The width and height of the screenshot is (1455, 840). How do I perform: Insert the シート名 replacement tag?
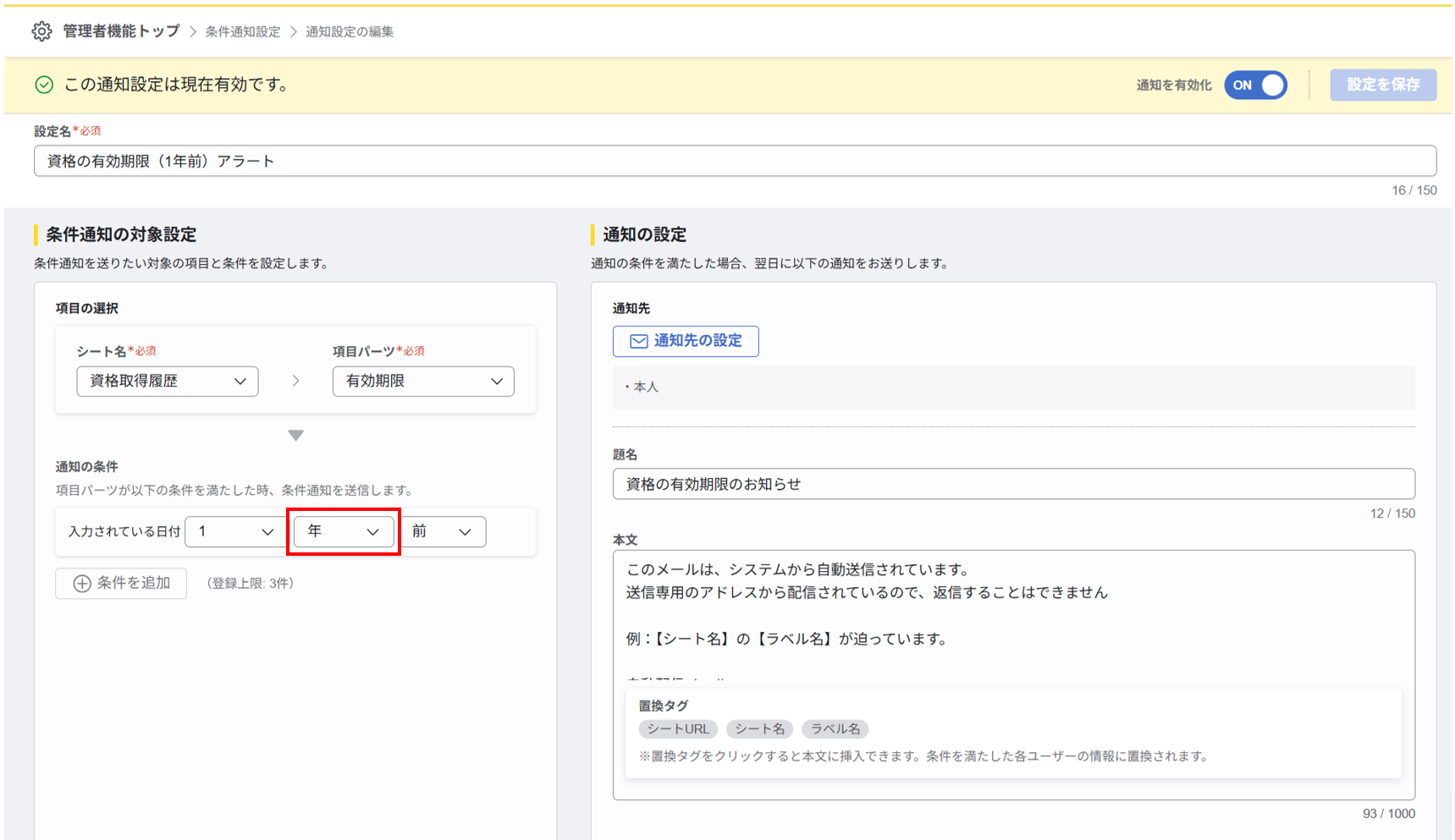tap(759, 729)
